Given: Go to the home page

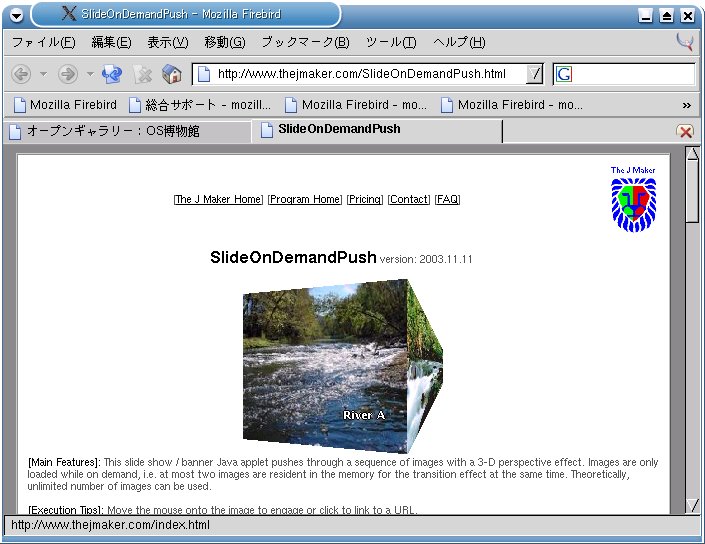Looking at the screenshot, I should (171, 74).
